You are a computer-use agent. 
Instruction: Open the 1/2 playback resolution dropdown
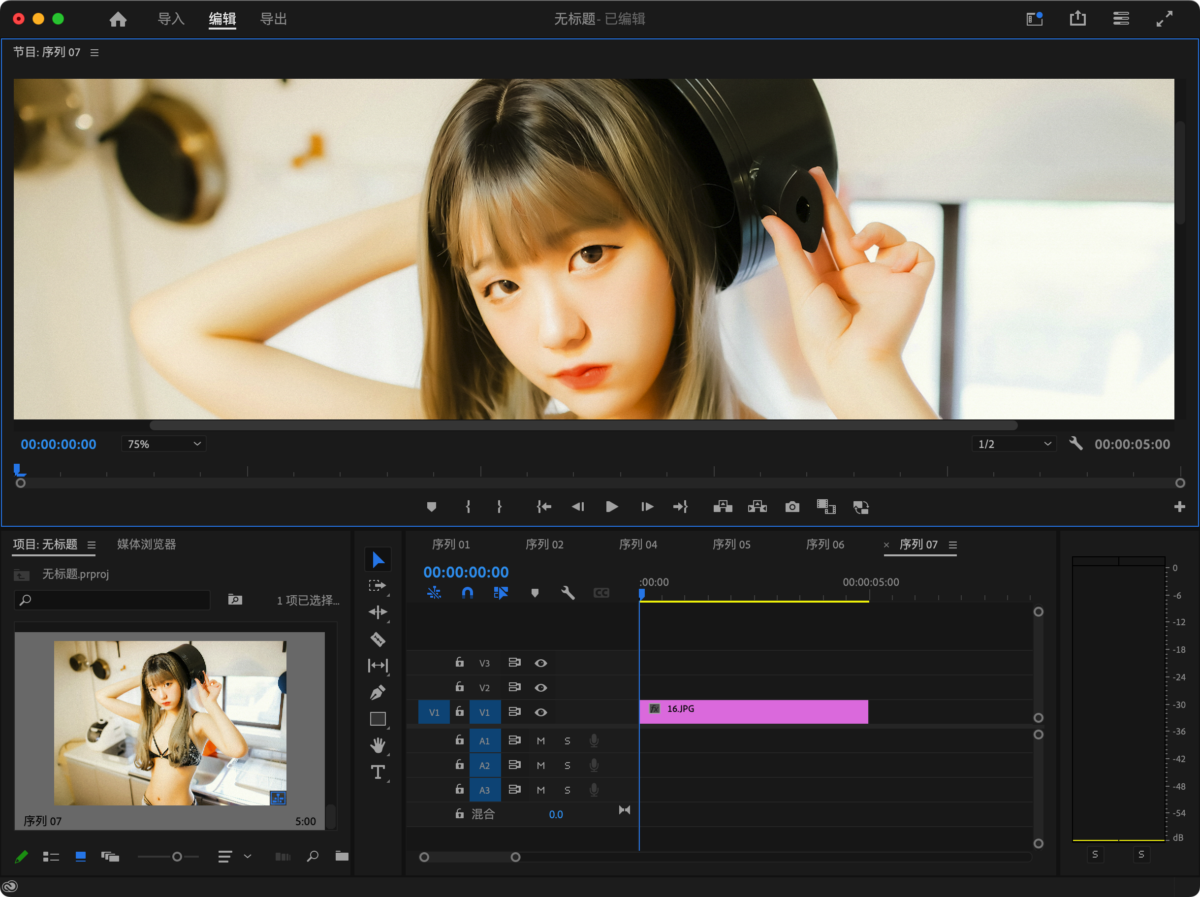(x=1014, y=444)
